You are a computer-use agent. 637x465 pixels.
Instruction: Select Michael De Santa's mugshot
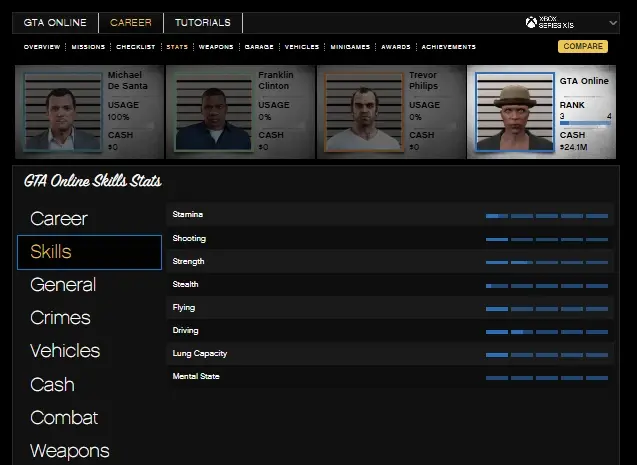pos(62,111)
